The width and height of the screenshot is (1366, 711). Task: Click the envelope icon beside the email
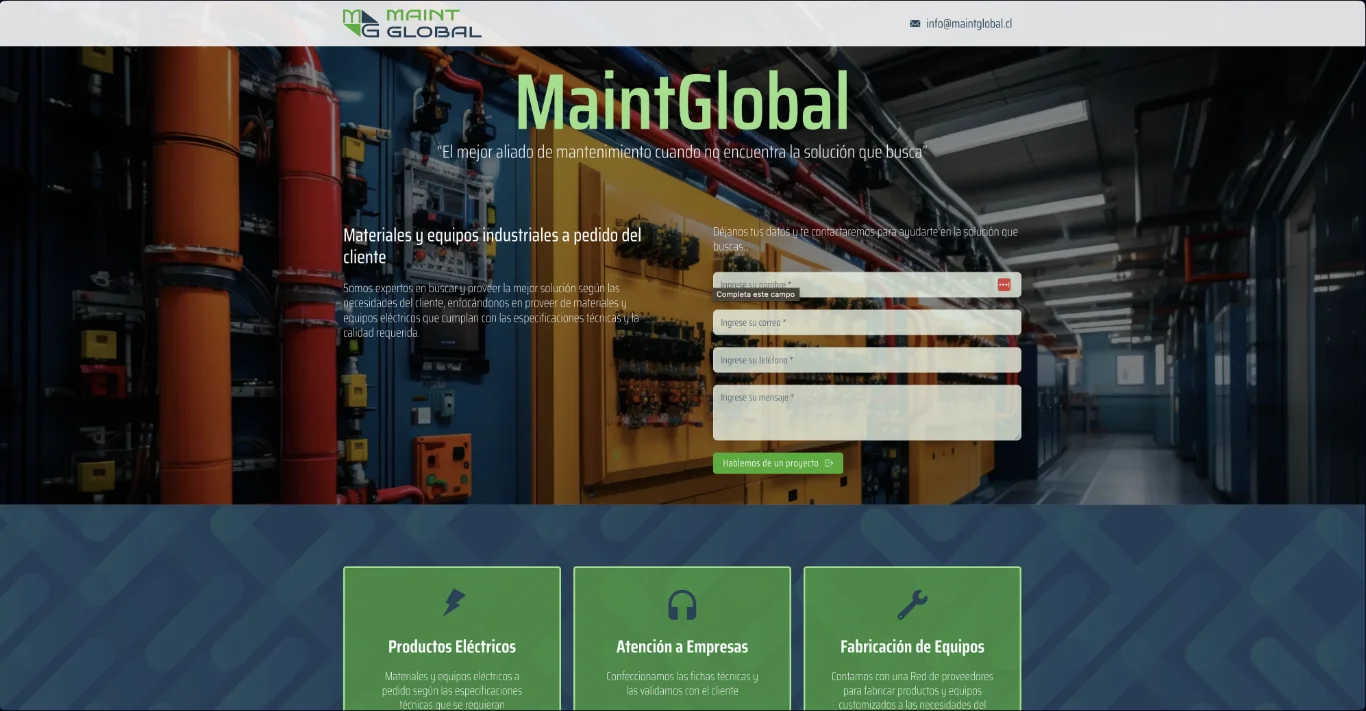tap(915, 24)
